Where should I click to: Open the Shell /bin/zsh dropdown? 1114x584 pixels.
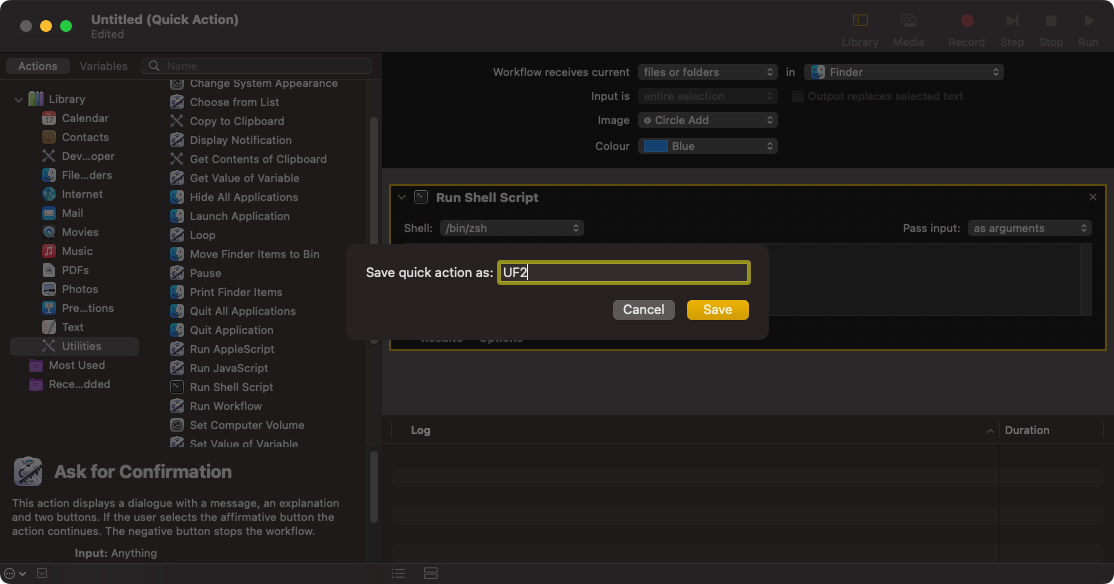(x=511, y=228)
